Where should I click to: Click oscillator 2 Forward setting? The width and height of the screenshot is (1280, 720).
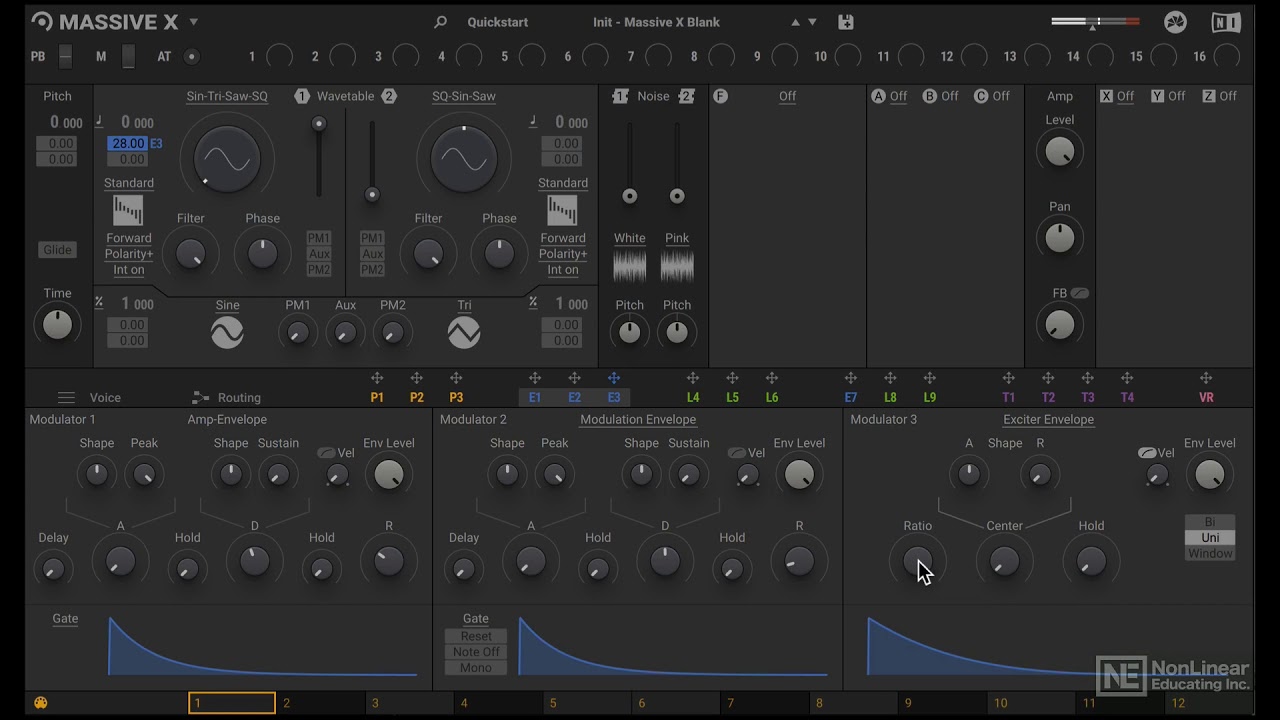click(563, 238)
